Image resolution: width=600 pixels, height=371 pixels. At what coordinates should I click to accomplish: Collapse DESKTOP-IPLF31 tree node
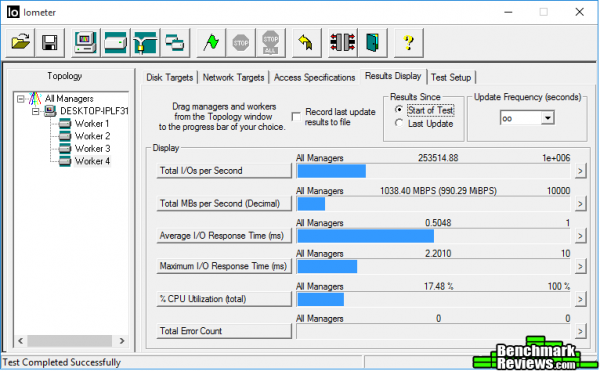[36, 112]
